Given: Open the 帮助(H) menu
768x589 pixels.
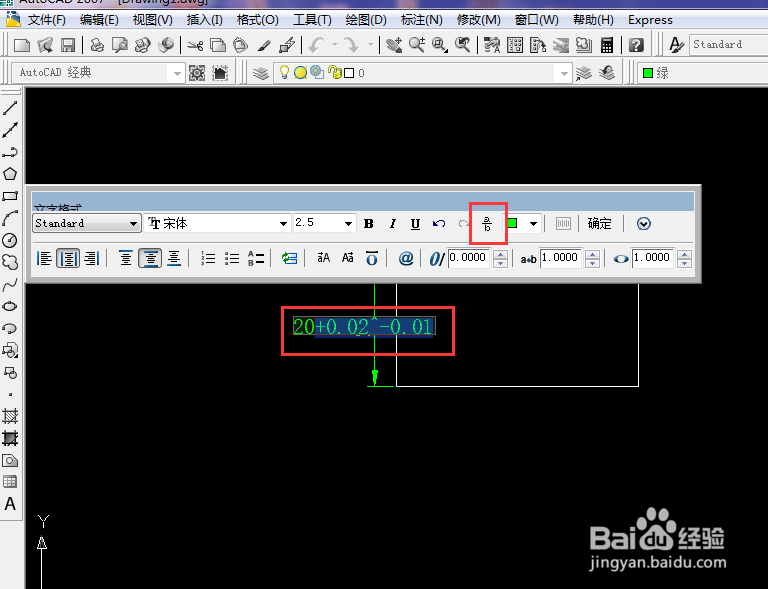Looking at the screenshot, I should pyautogui.click(x=593, y=20).
